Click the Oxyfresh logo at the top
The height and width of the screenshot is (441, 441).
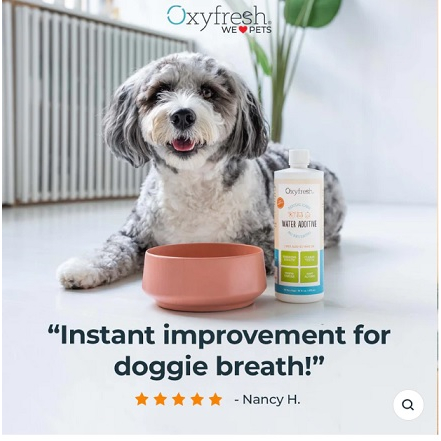219,19
